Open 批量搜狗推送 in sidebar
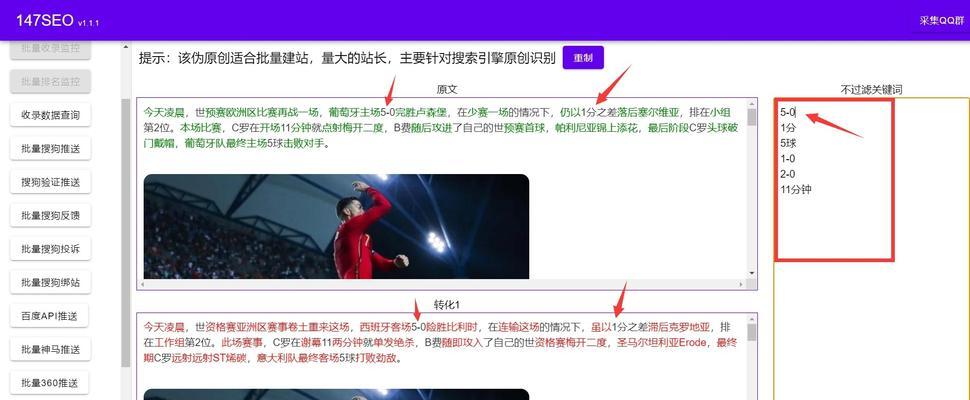Image resolution: width=970 pixels, height=400 pixels. [x=51, y=148]
